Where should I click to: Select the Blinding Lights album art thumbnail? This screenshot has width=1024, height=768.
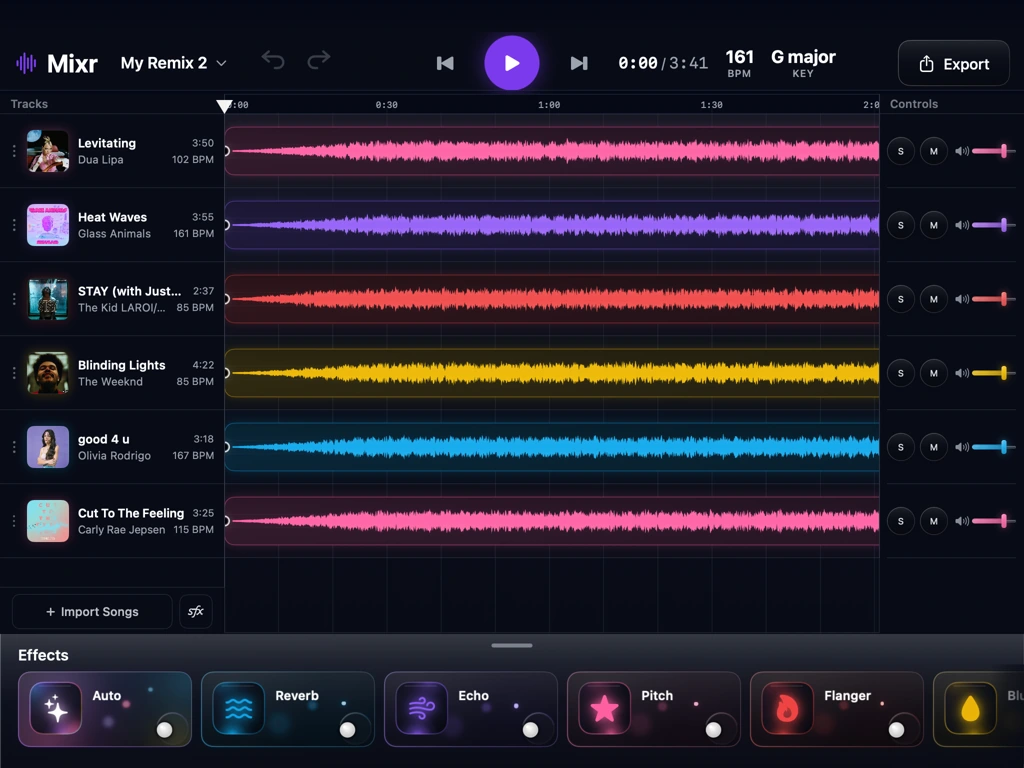point(48,373)
